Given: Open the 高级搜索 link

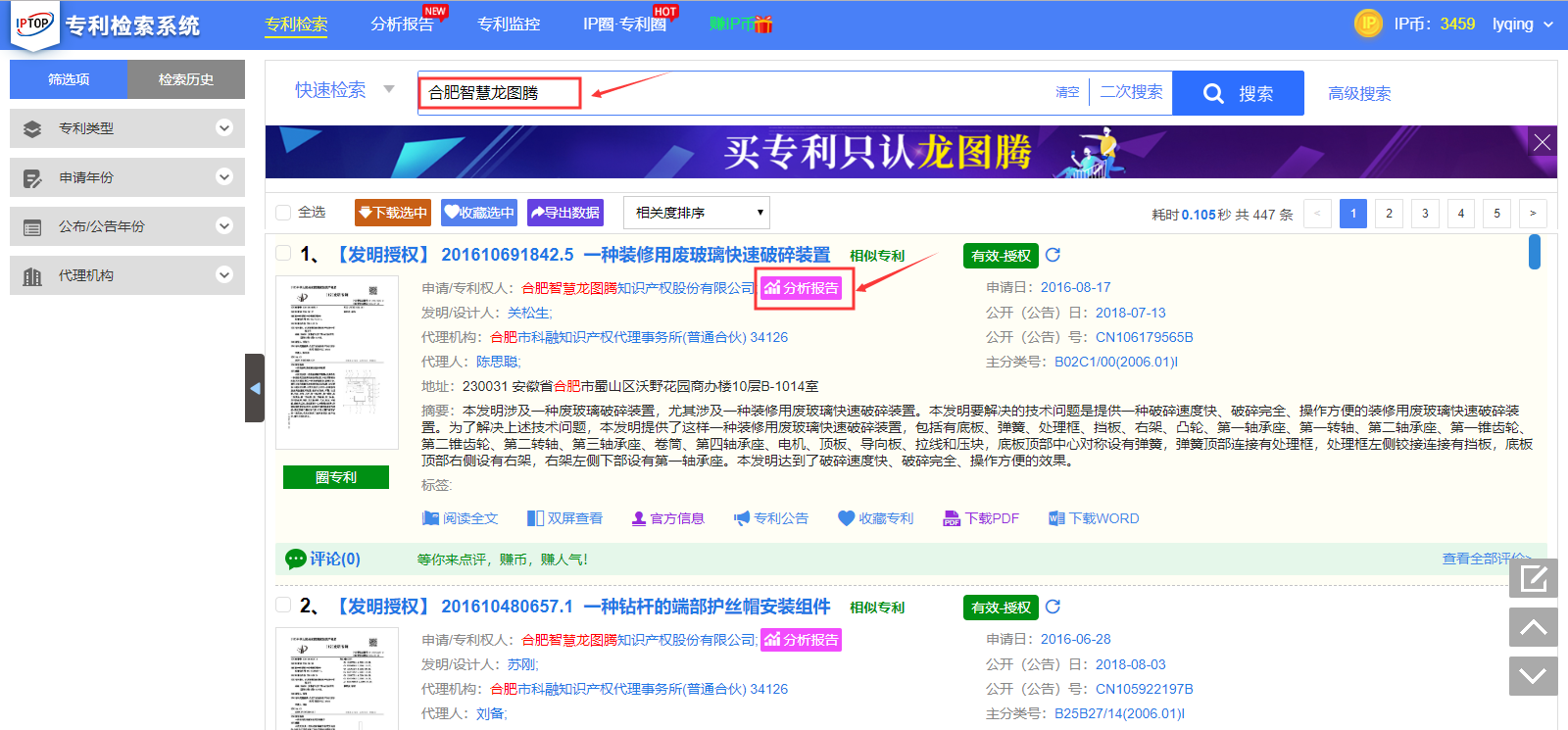Looking at the screenshot, I should [x=1359, y=93].
